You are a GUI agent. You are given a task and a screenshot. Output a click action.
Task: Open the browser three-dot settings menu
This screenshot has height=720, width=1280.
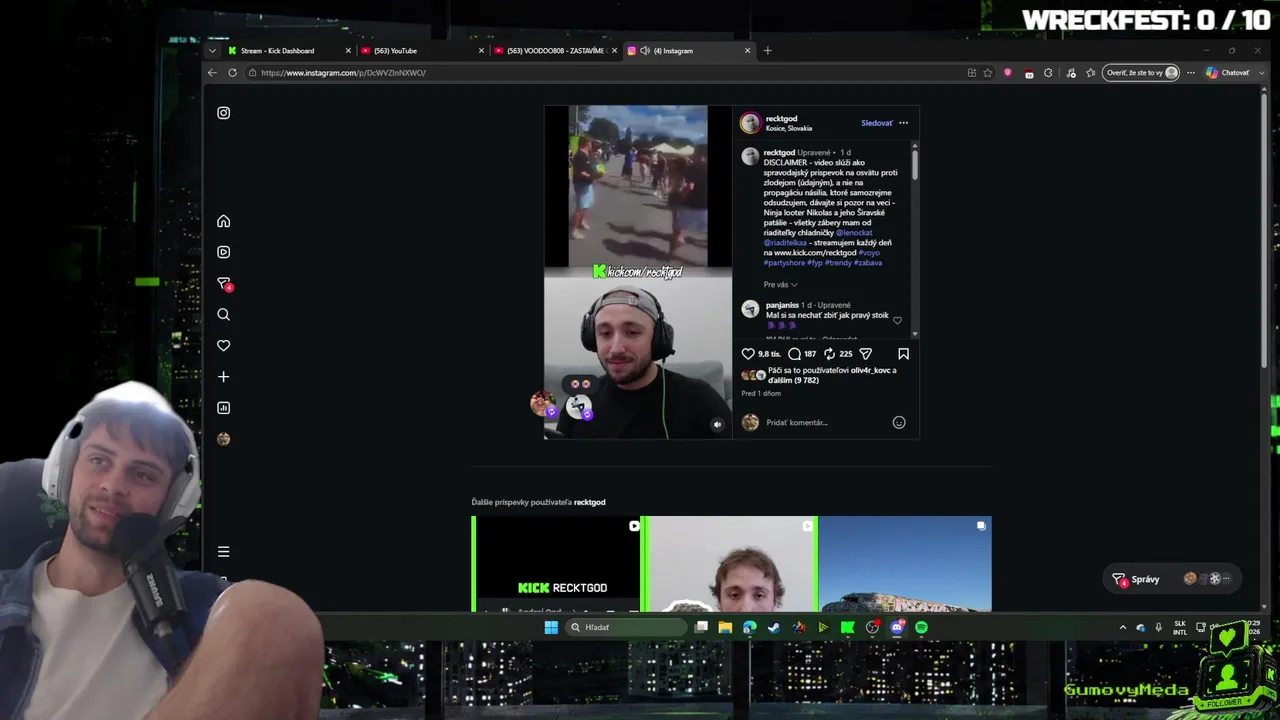coord(1190,73)
